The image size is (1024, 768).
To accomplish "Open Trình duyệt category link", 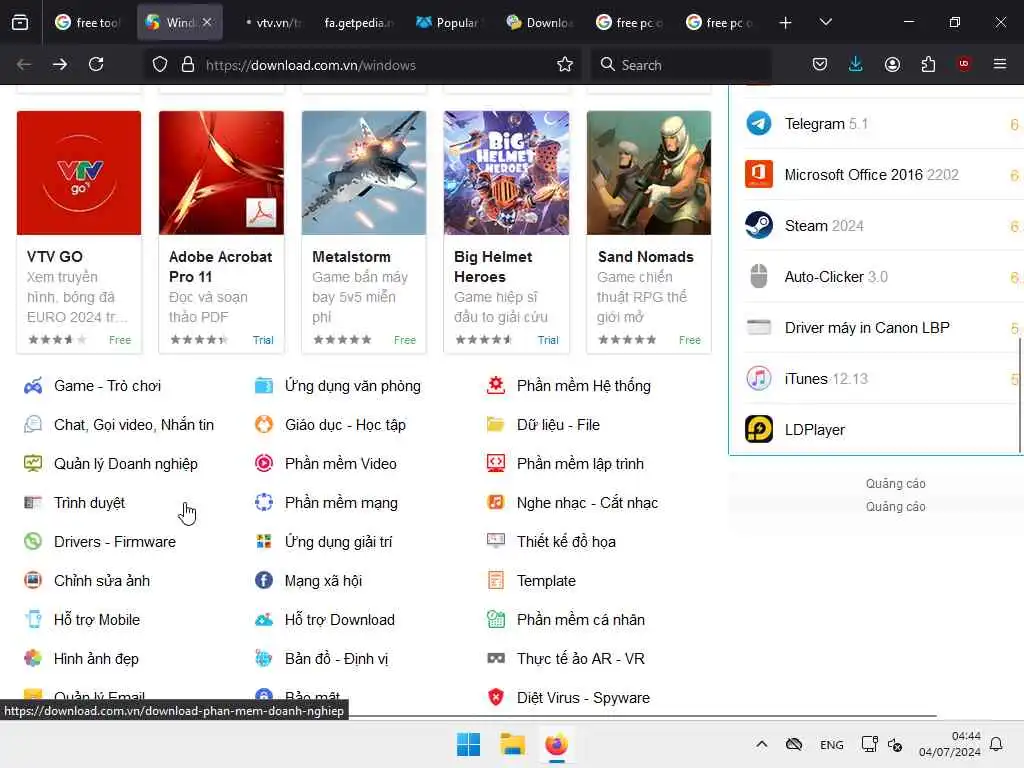I will 89,503.
